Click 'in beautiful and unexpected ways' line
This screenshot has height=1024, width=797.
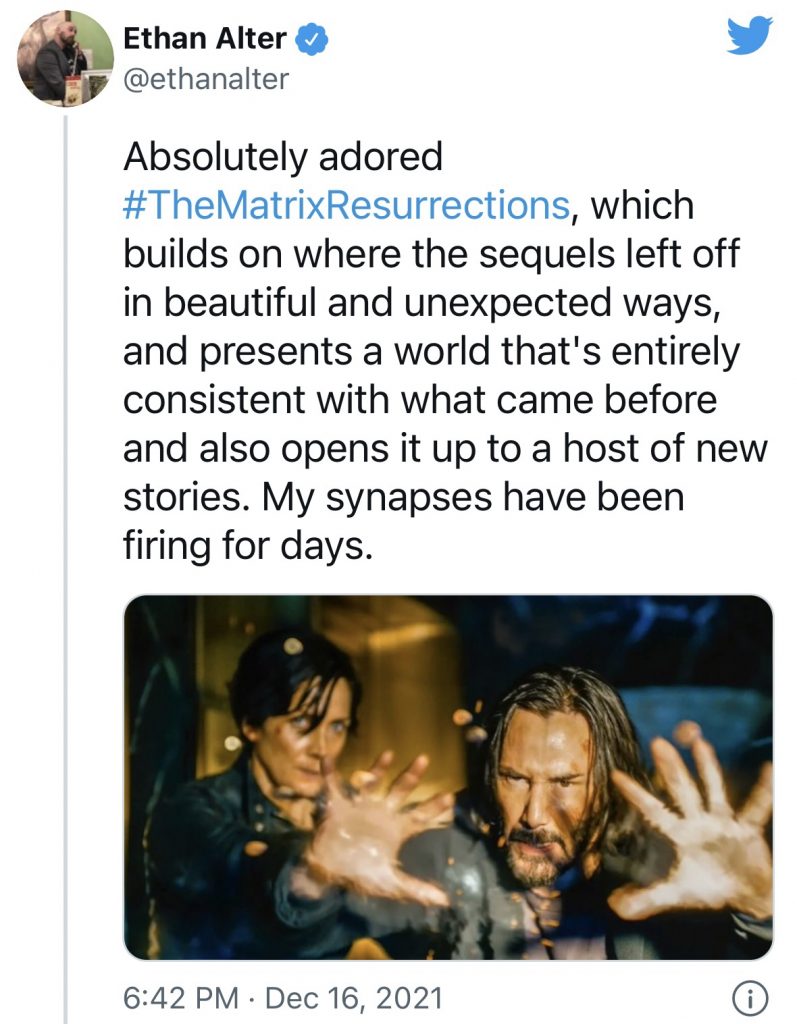420,302
